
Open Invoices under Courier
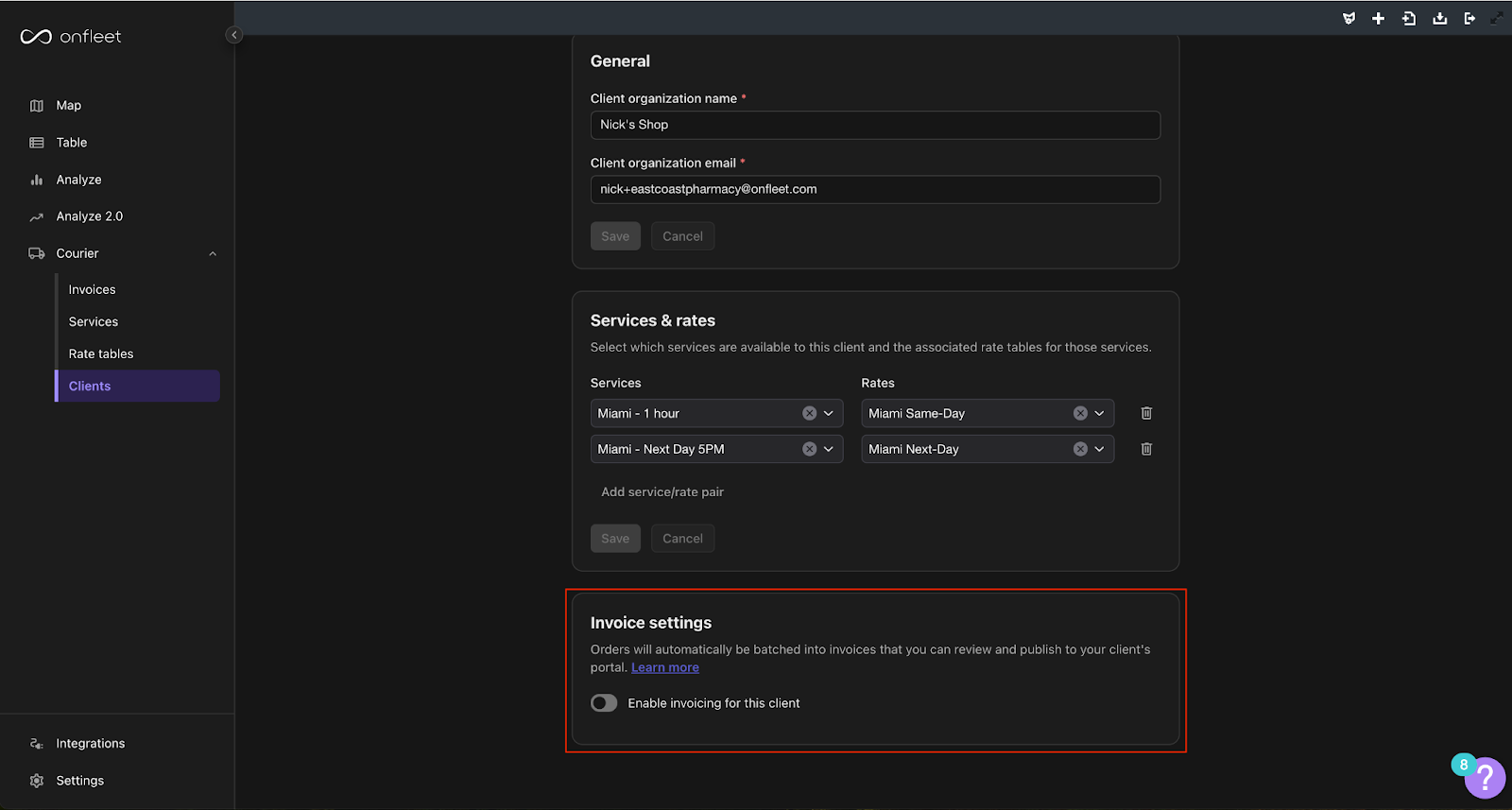coord(92,290)
